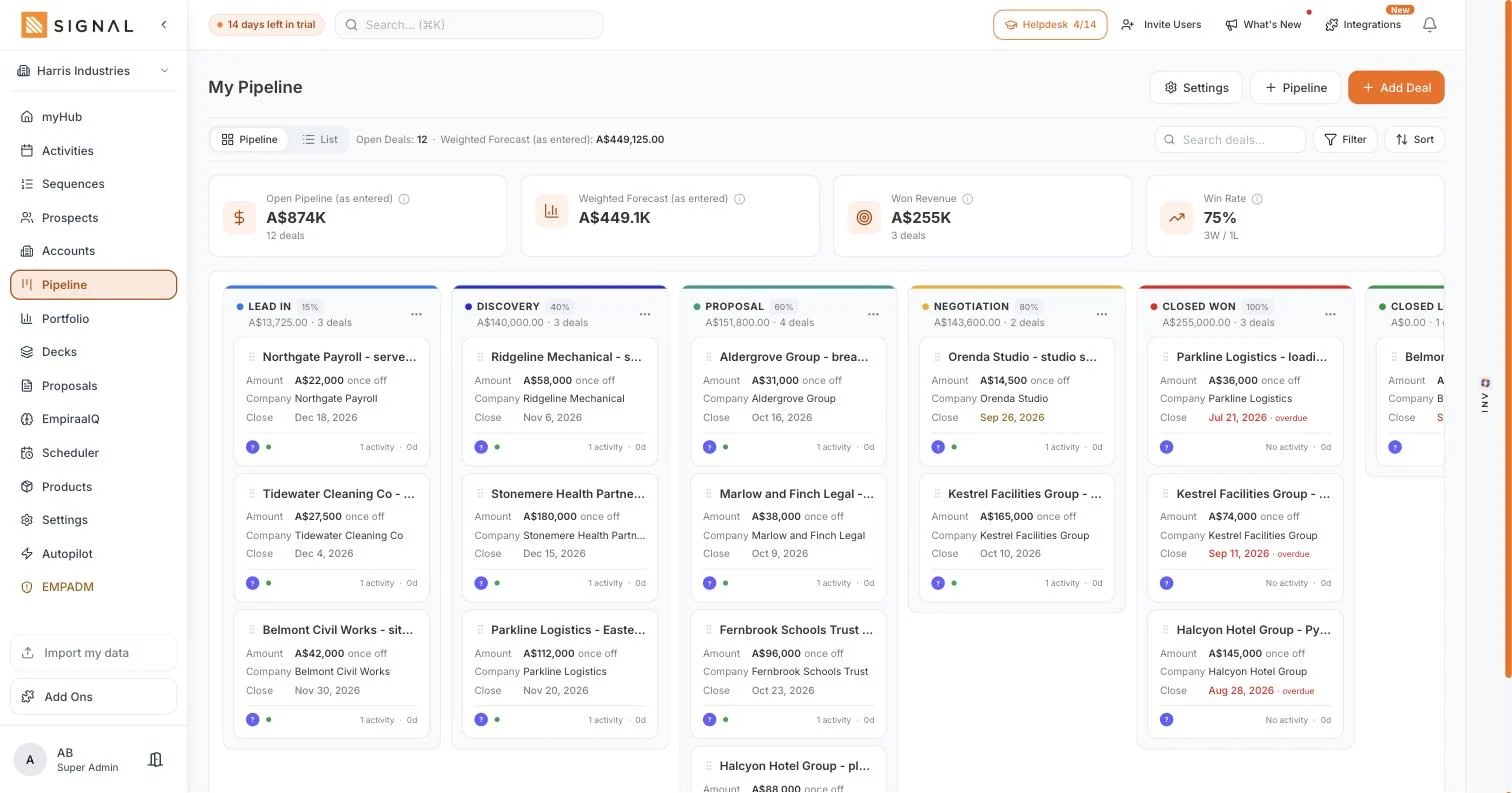Click the + Pipeline button
Viewport: 1512px width, 793px height.
(x=1296, y=87)
